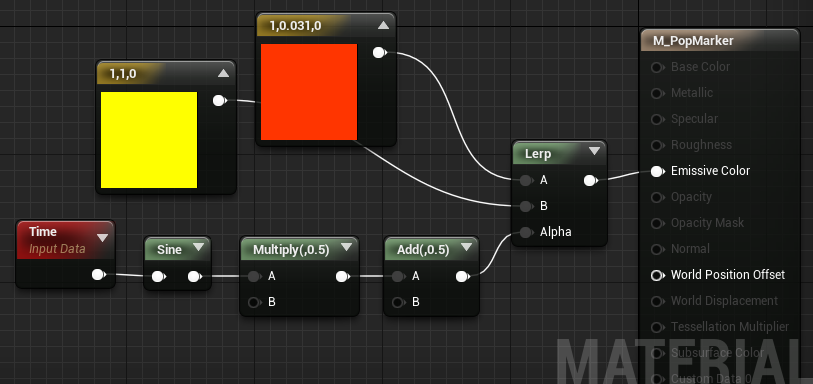Collapse the 1,0.031,0 color node preview
This screenshot has height=384, width=813.
click(x=383, y=25)
